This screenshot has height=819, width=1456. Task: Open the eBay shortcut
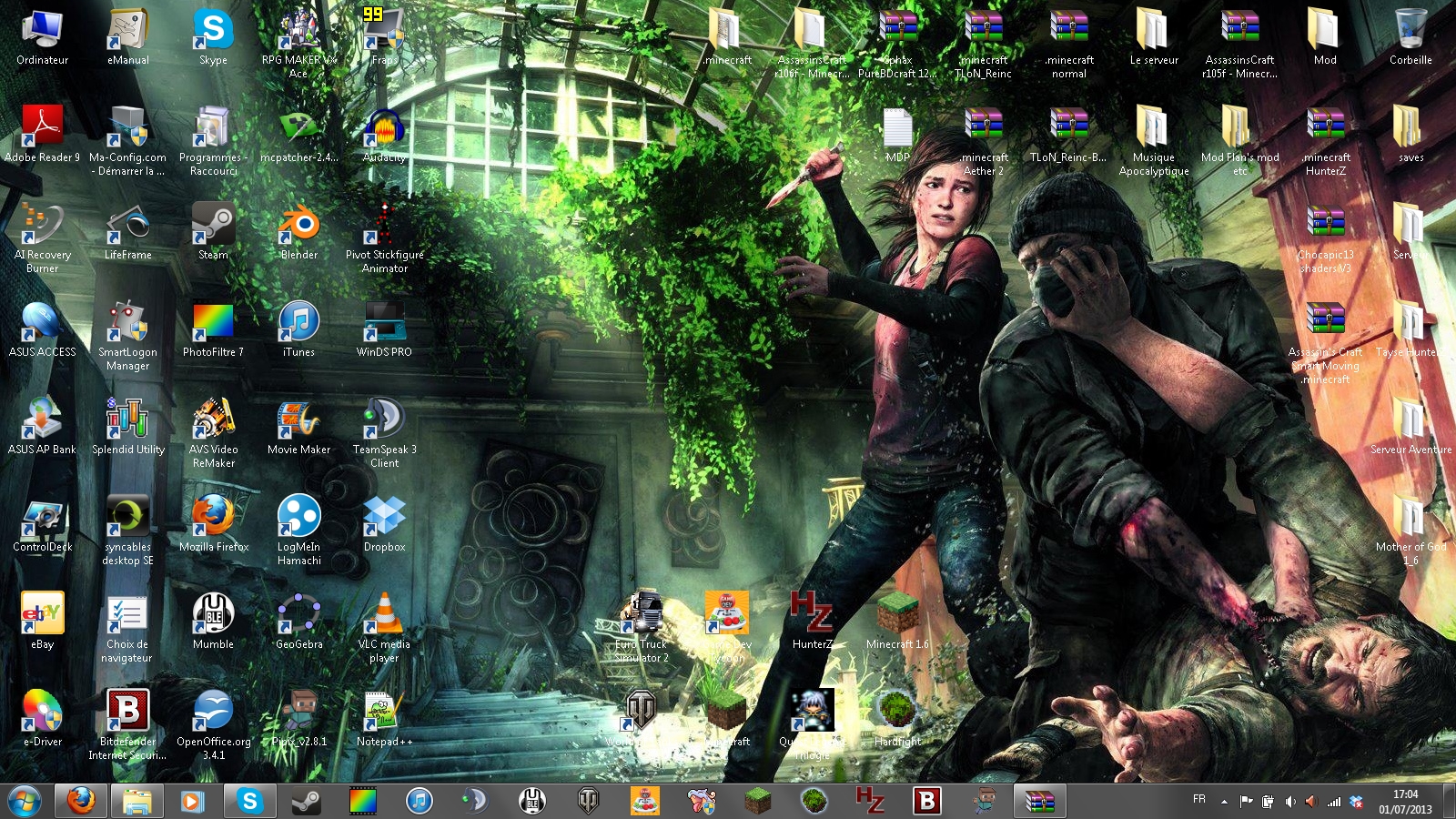42,621
